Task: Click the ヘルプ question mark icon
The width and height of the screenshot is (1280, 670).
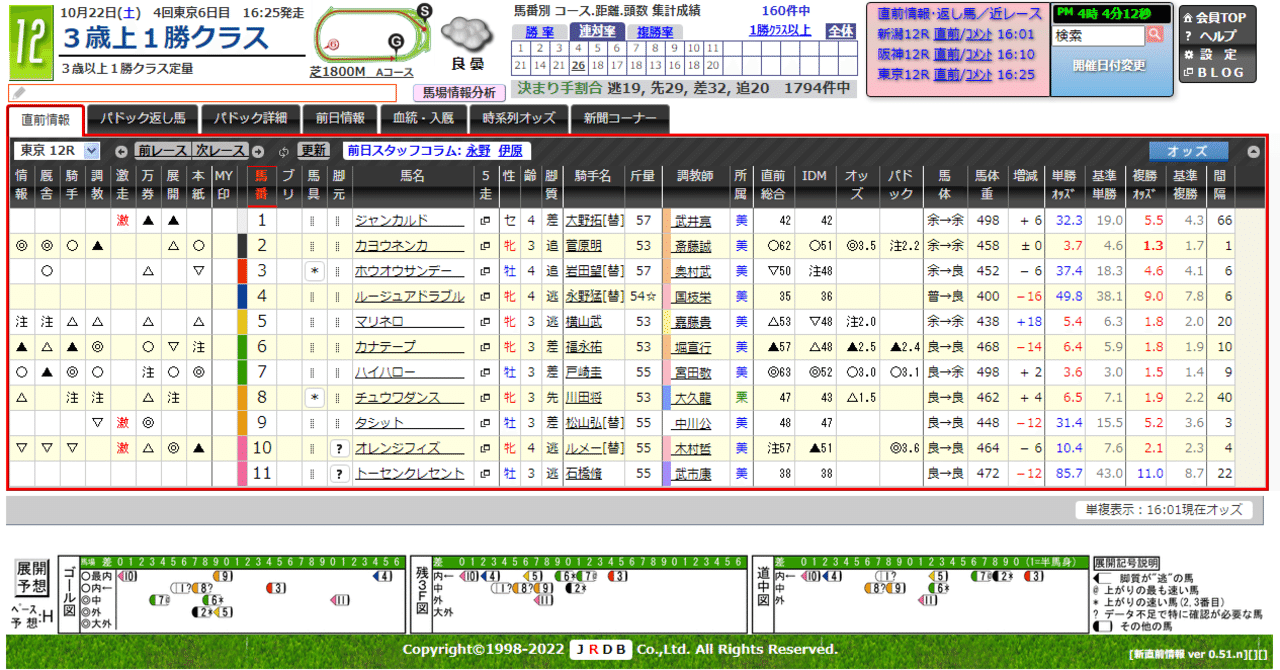Action: pos(1189,35)
